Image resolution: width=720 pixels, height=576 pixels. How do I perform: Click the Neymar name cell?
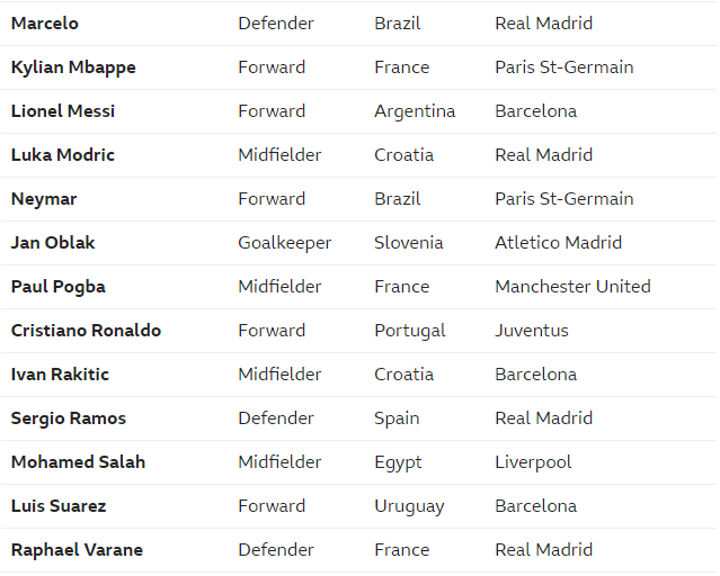44,199
